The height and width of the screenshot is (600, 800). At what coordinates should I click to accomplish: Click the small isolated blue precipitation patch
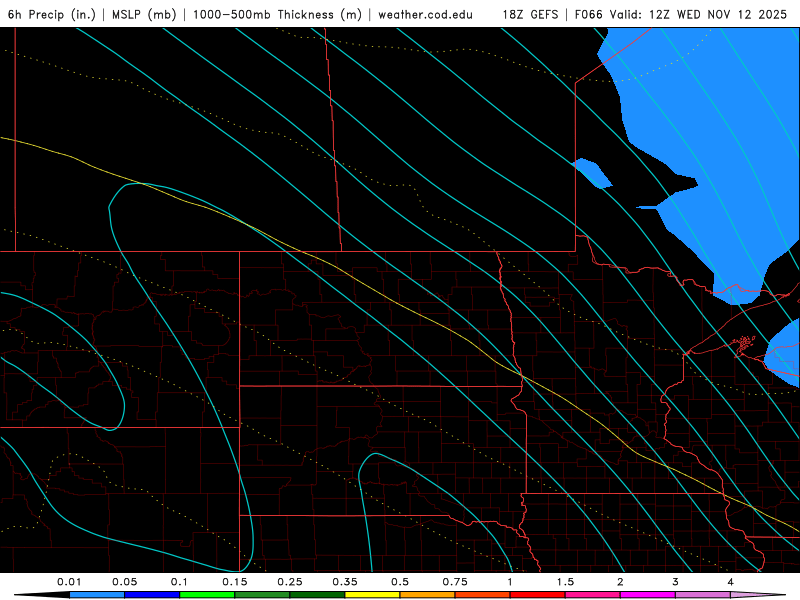pyautogui.click(x=593, y=173)
